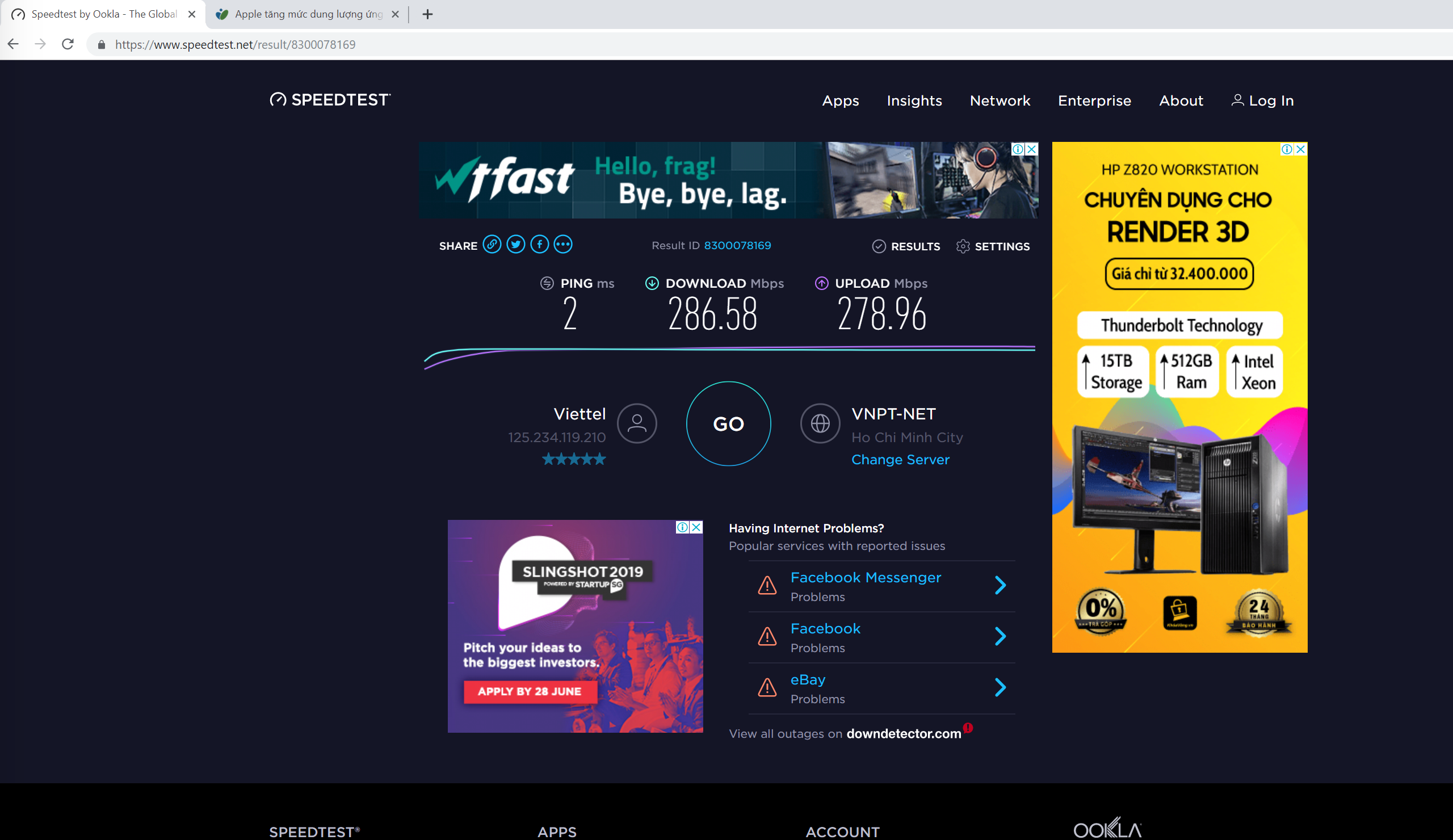Click ad info icon on wtfast banner

(x=1018, y=149)
